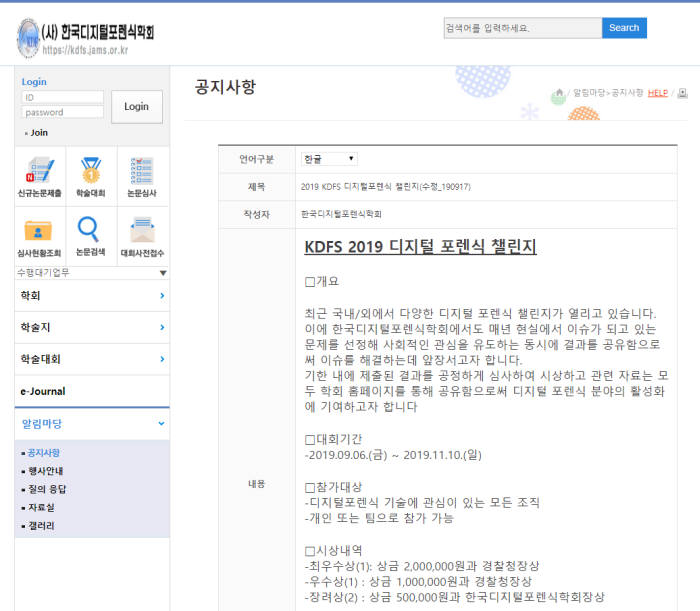Click the title '2019 KDFS 디지털포렌식 챌린지(수정_190917)'
Screen dimensions: 700x611
(x=386, y=187)
